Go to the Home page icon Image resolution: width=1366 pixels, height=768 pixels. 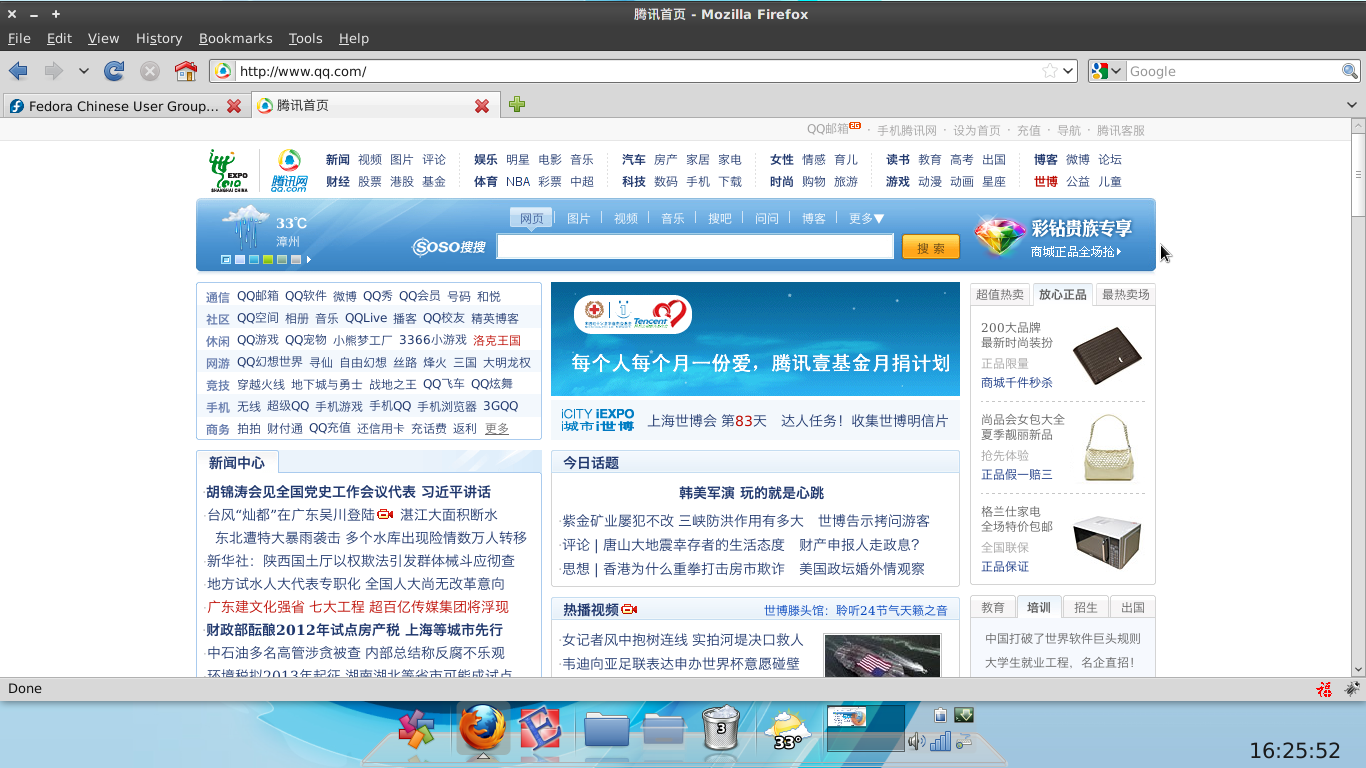[186, 71]
